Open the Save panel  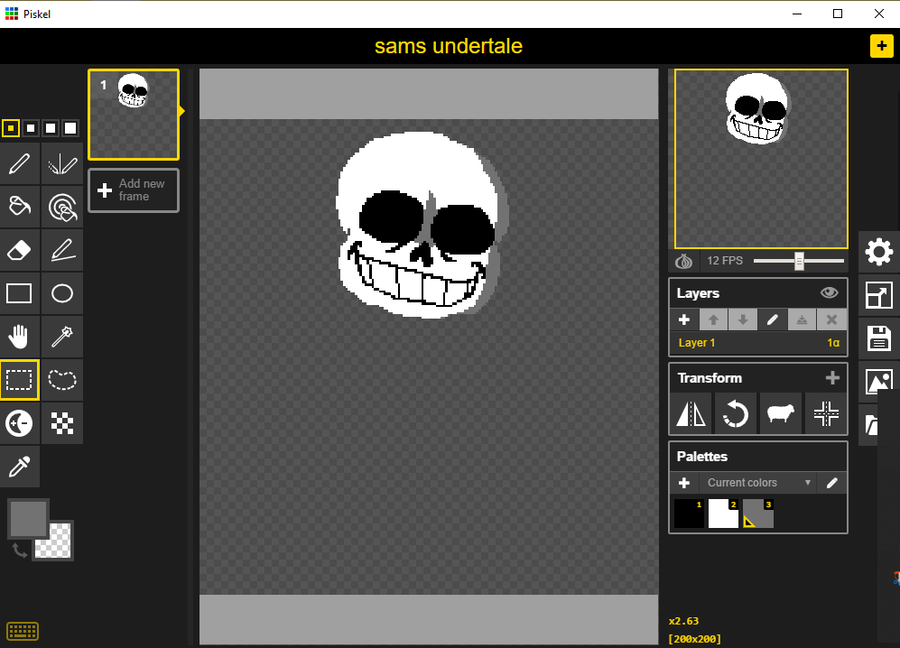[x=879, y=339]
